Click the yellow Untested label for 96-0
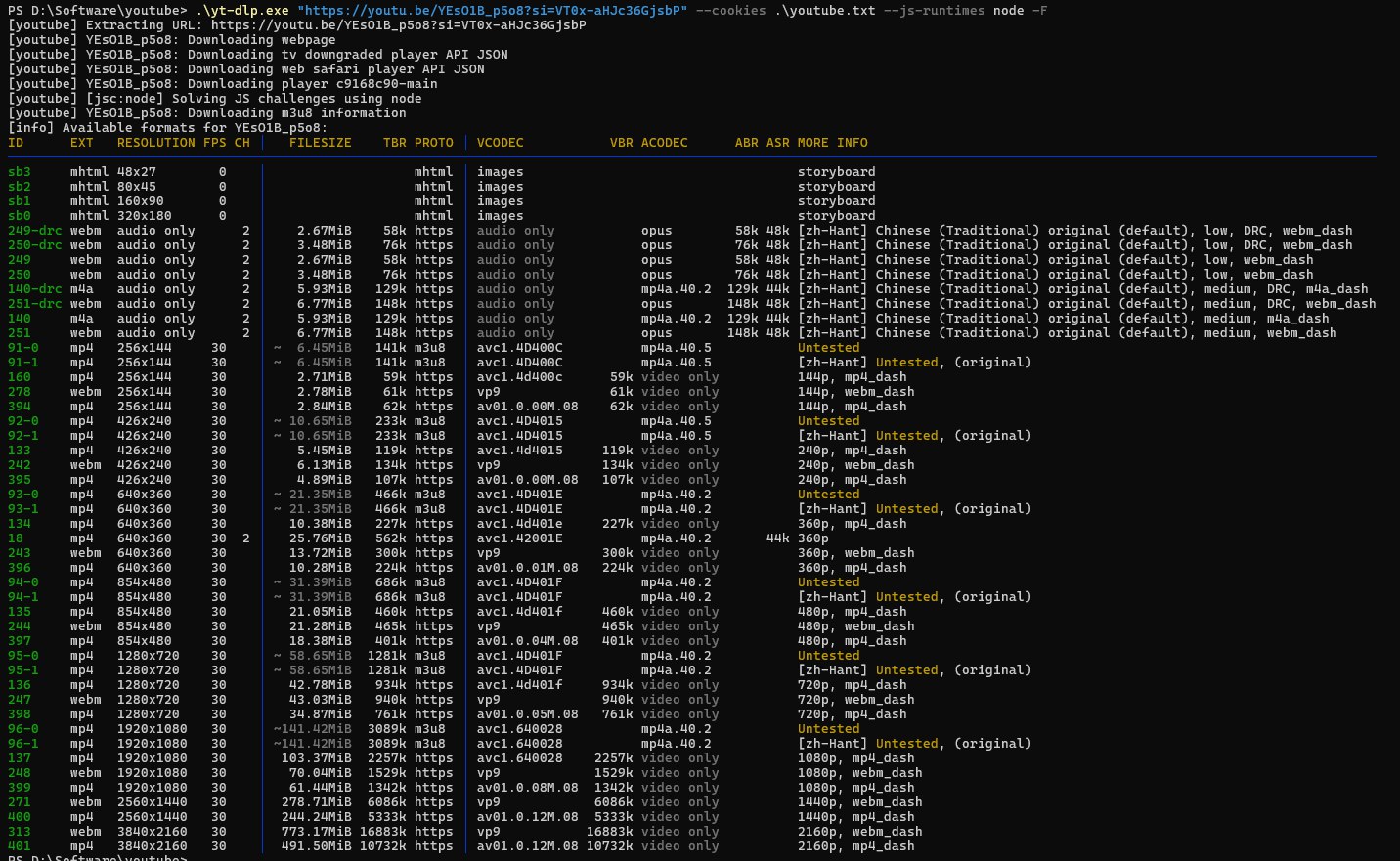The image size is (1400, 861). 829,728
